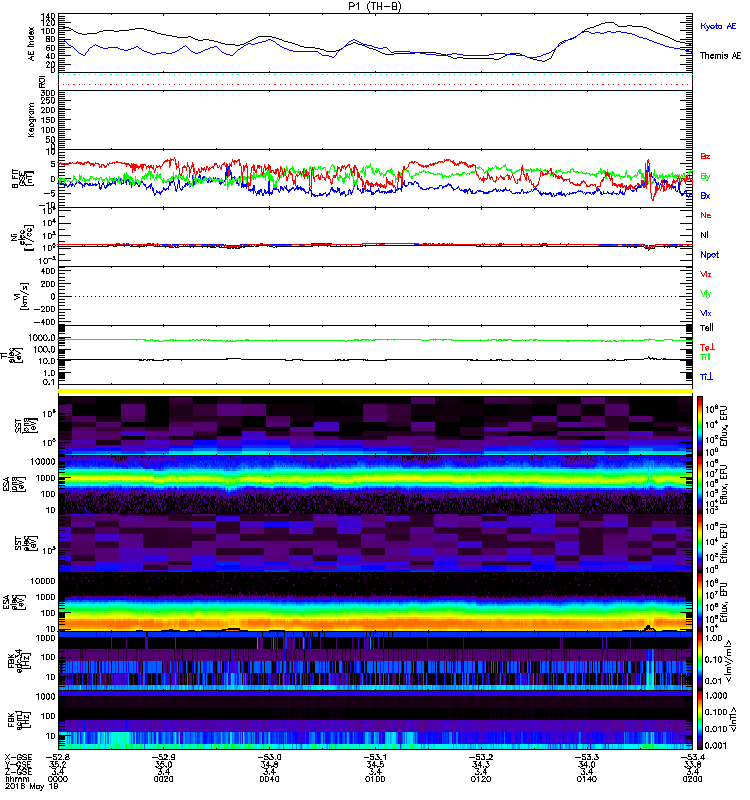Image resolution: width=750 pixels, height=800 pixels.
Task: Select the black Themis AE legend label
Action: click(720, 56)
